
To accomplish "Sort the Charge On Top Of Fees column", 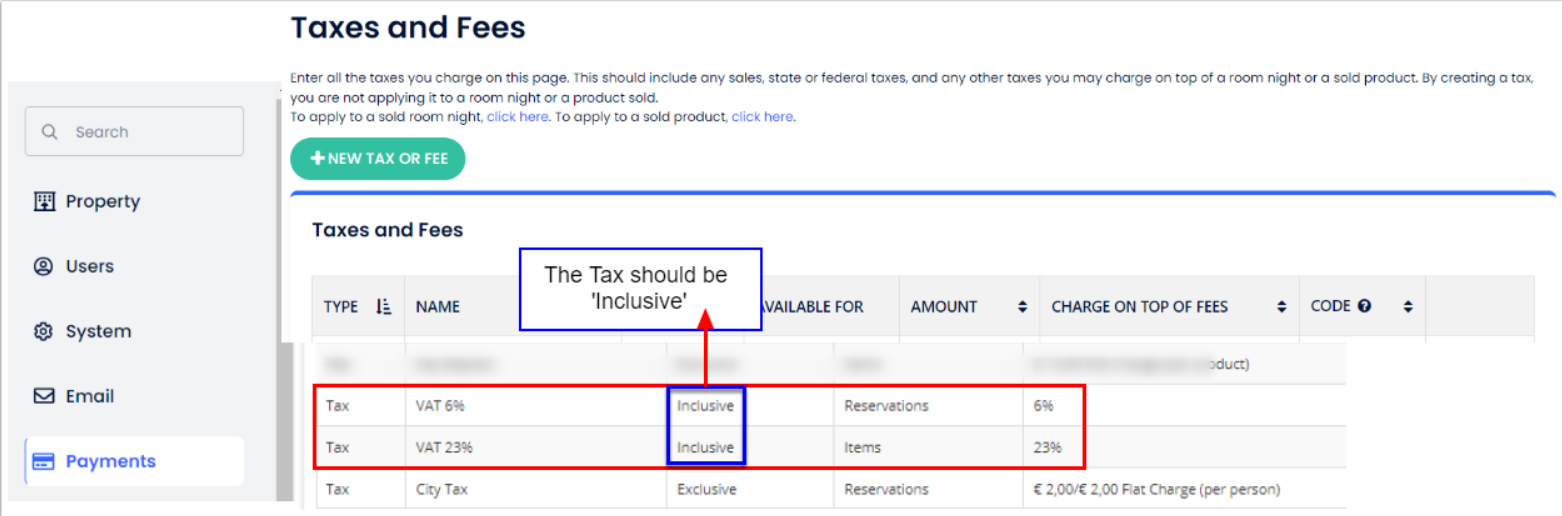I will pyautogui.click(x=1281, y=308).
